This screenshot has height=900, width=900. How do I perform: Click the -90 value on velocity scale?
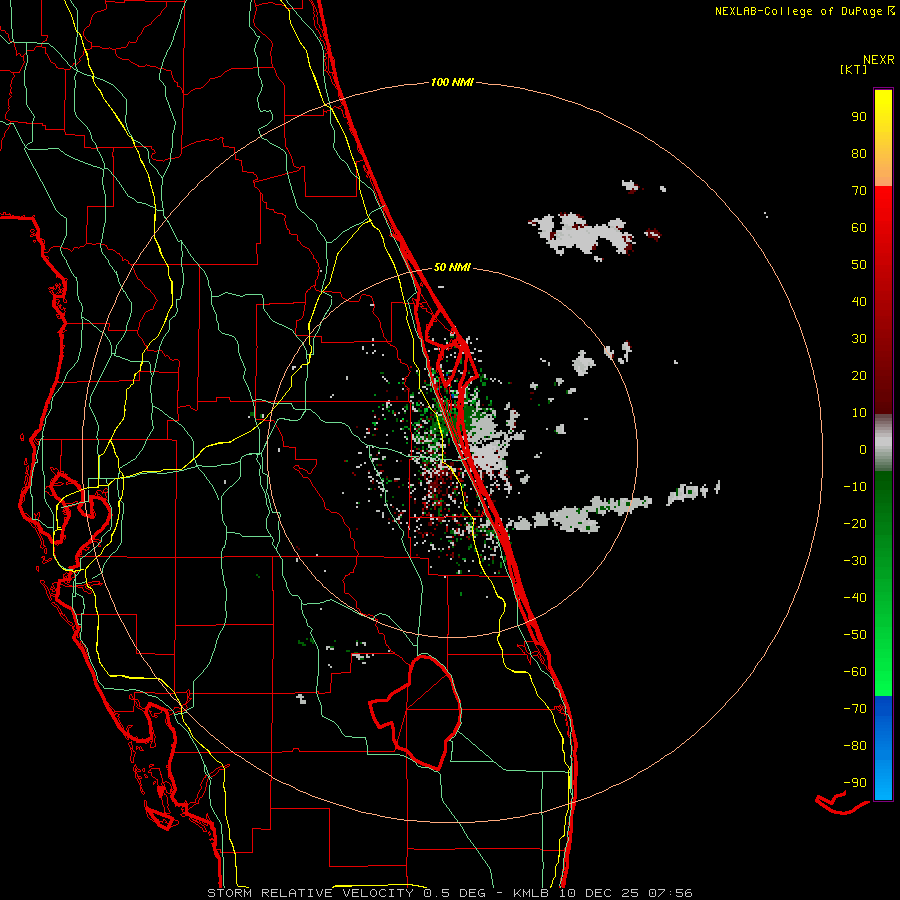(x=855, y=783)
